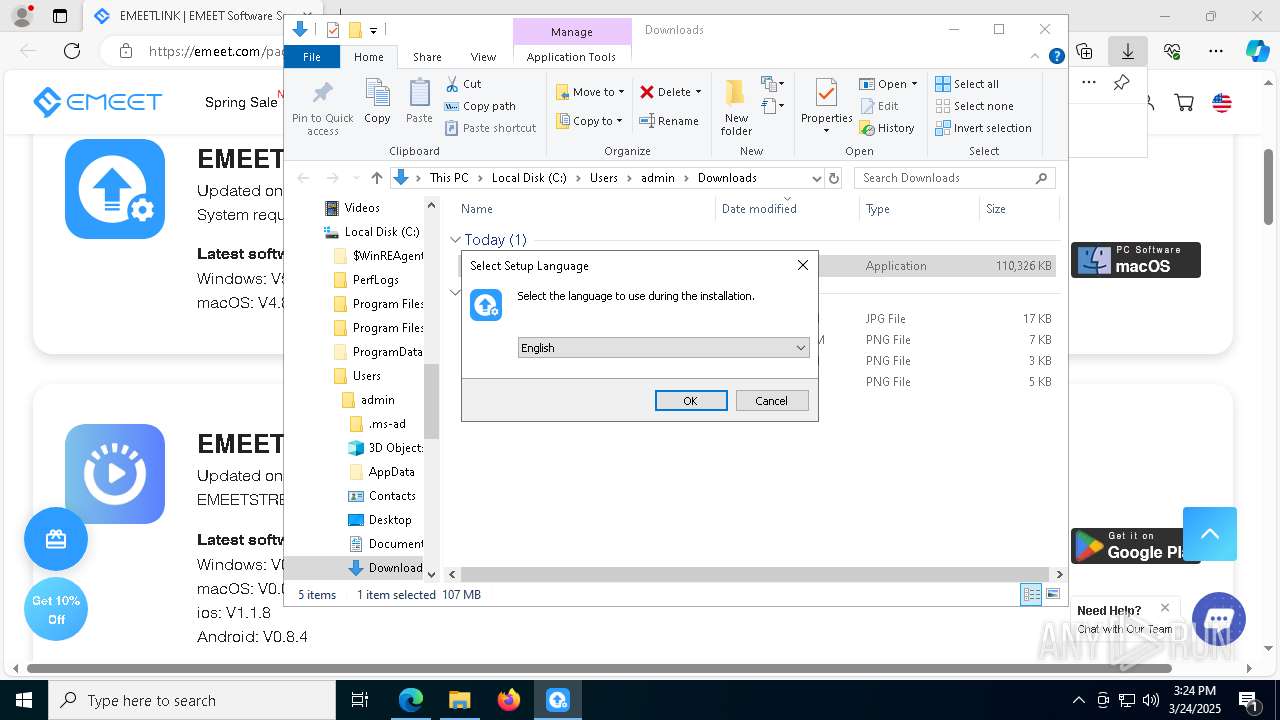
Task: Click the EMEET logo on webpage
Action: 97,102
